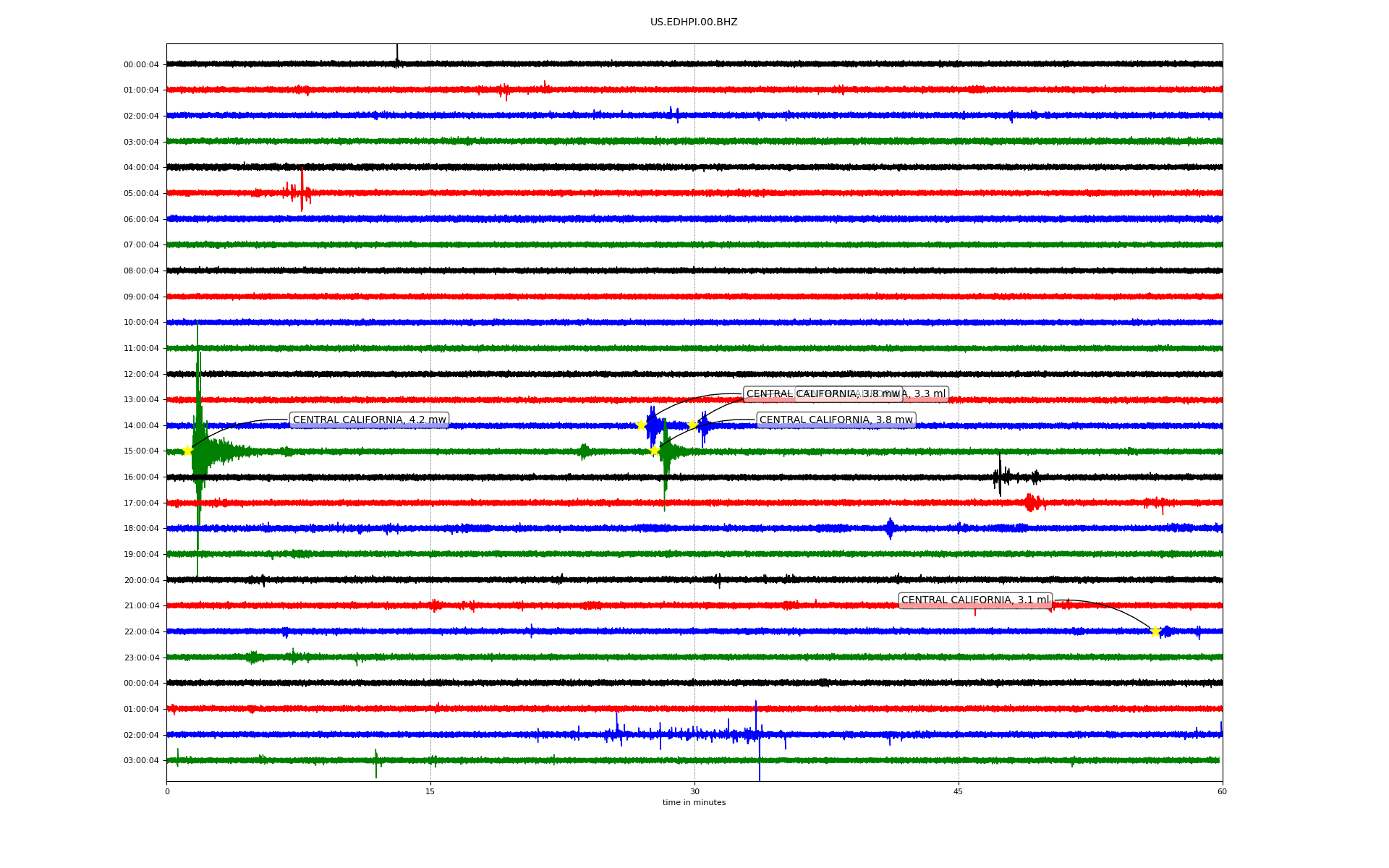This screenshot has width=1389, height=868.
Task: Click the 22:00:04 row time label
Action: tap(141, 632)
